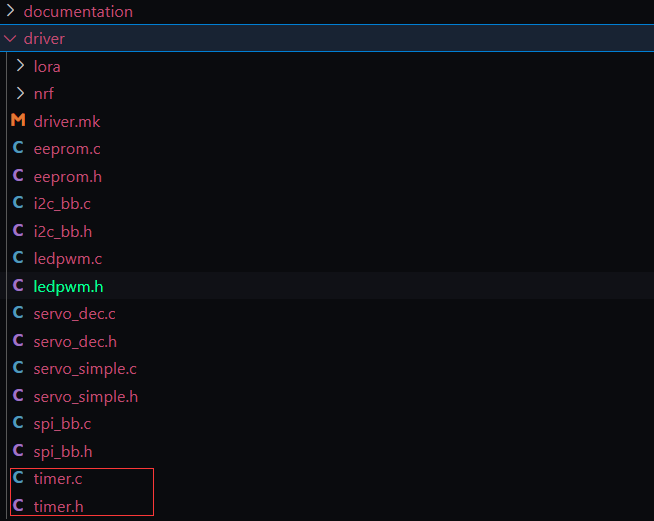The height and width of the screenshot is (521, 654).
Task: Click the C icon next to servo_dec.c
Action: pos(18,312)
